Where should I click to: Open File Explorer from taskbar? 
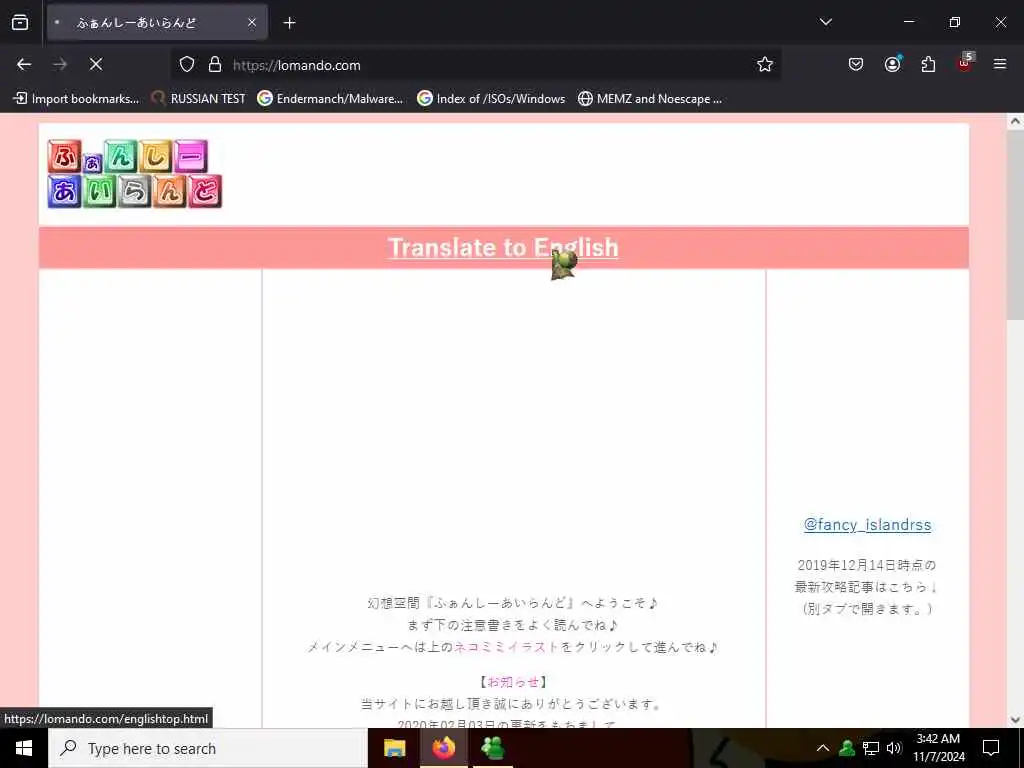[394, 748]
